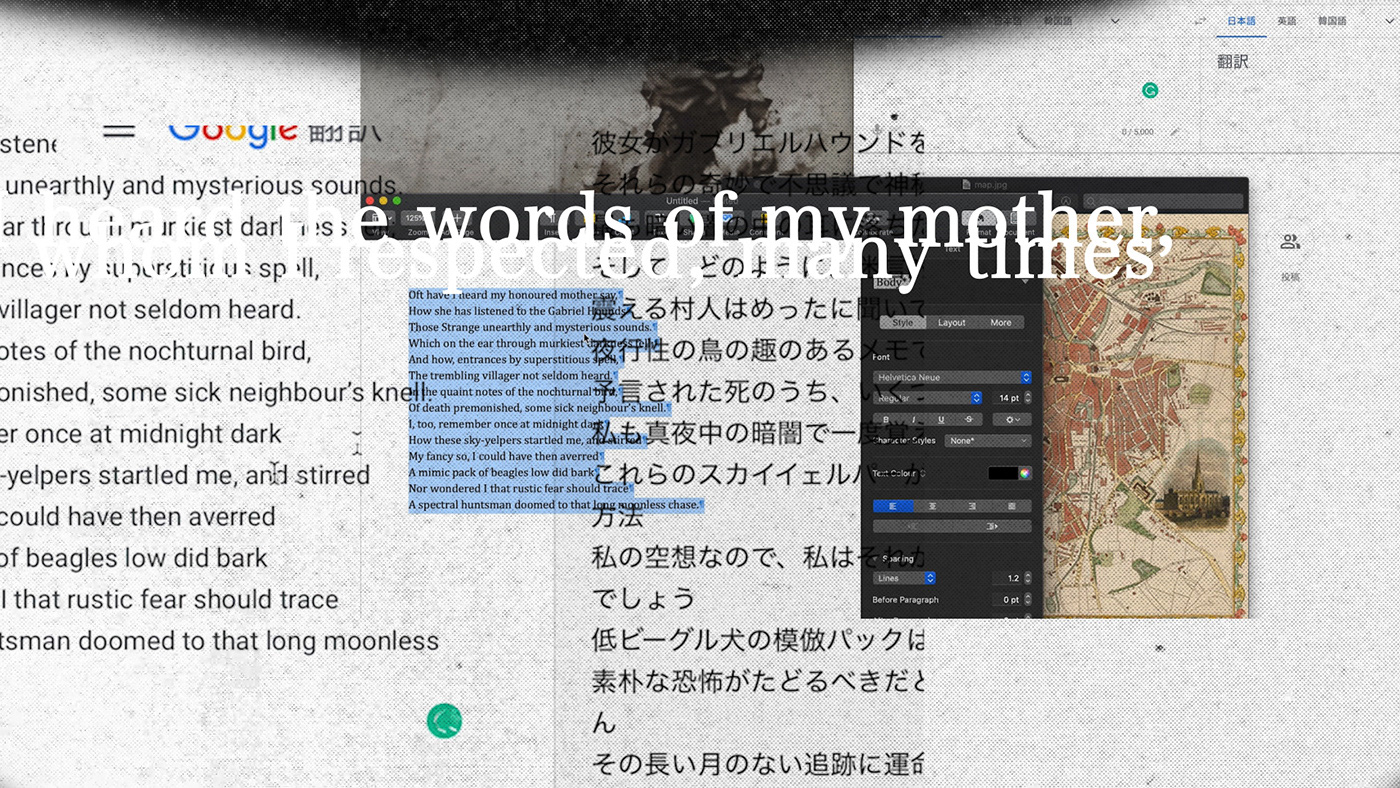Align text left in Pages
This screenshot has width=1400, height=788.
[893, 506]
